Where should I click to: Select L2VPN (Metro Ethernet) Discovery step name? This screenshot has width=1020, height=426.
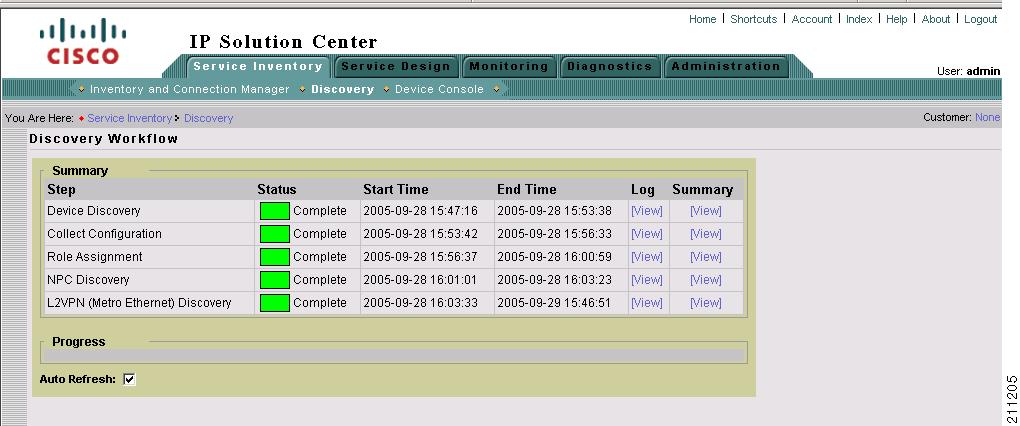click(x=139, y=302)
